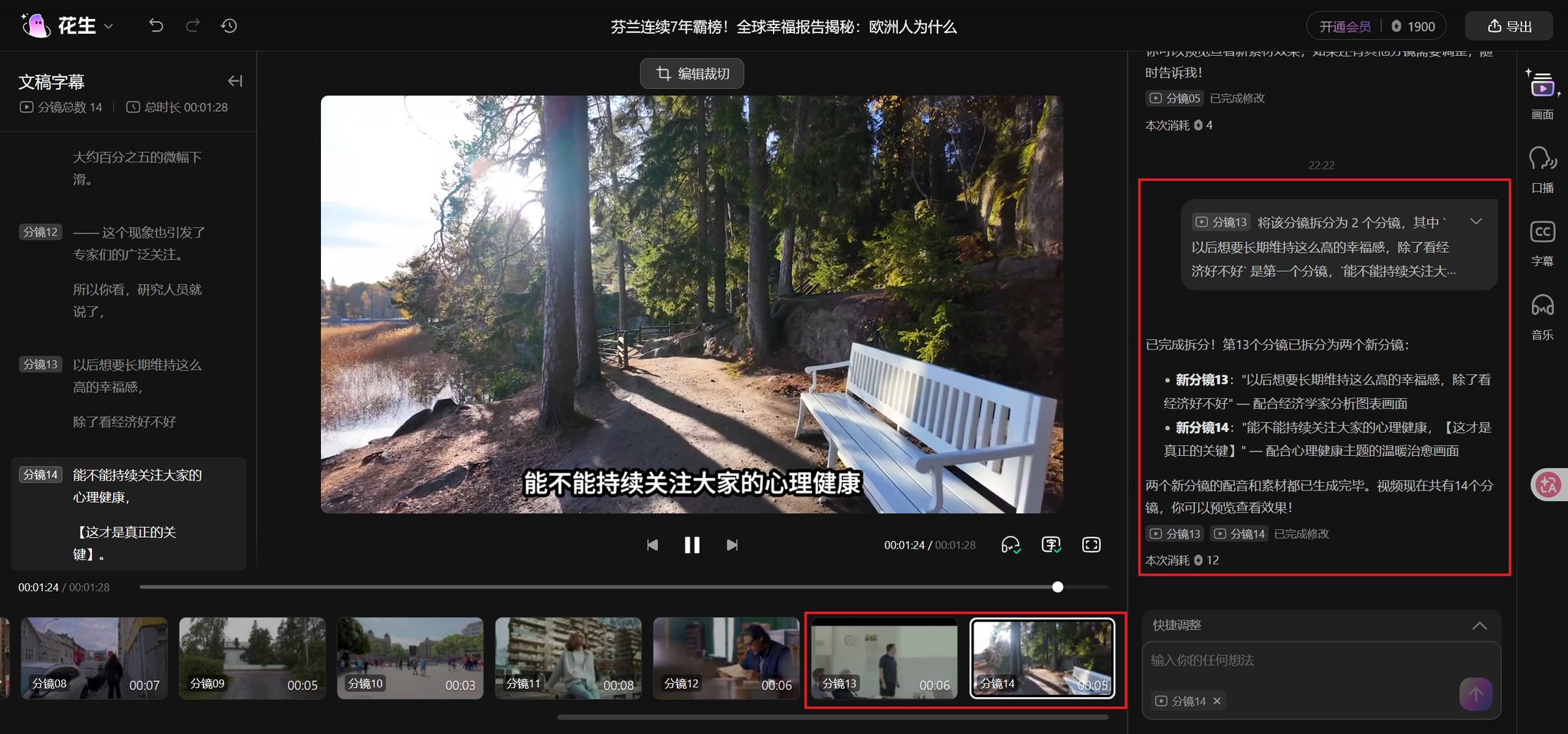Select the 分镜09 thumbnail
1568x734 pixels.
[252, 658]
